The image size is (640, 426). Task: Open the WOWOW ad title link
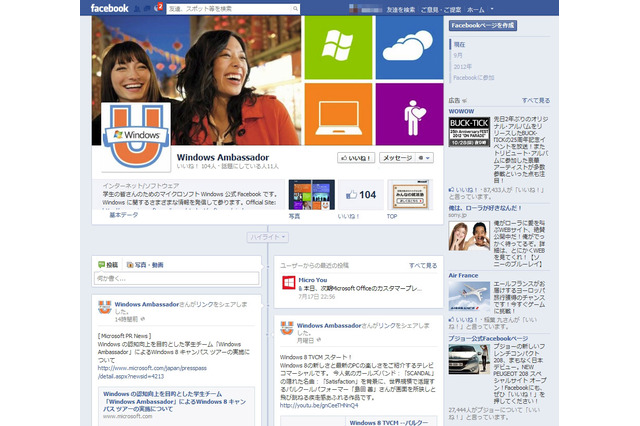click(x=461, y=111)
